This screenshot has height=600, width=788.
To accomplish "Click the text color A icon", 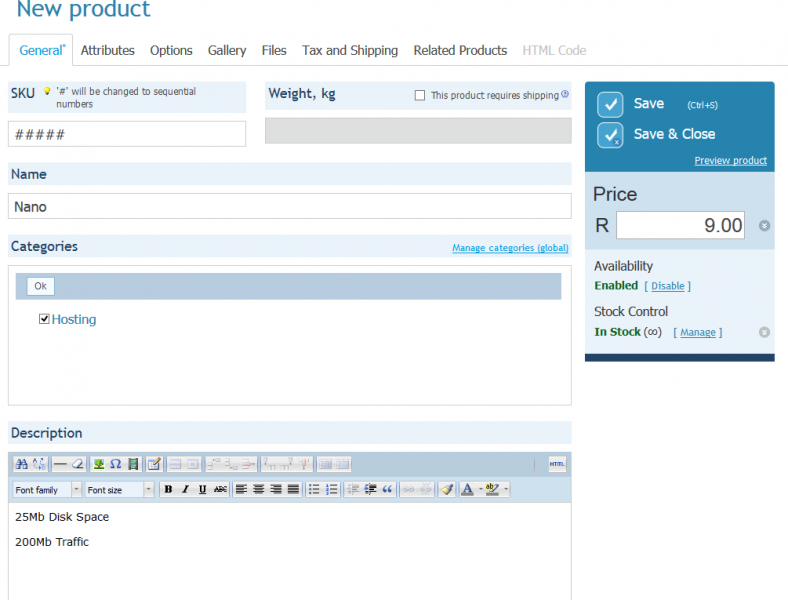I will click(467, 489).
